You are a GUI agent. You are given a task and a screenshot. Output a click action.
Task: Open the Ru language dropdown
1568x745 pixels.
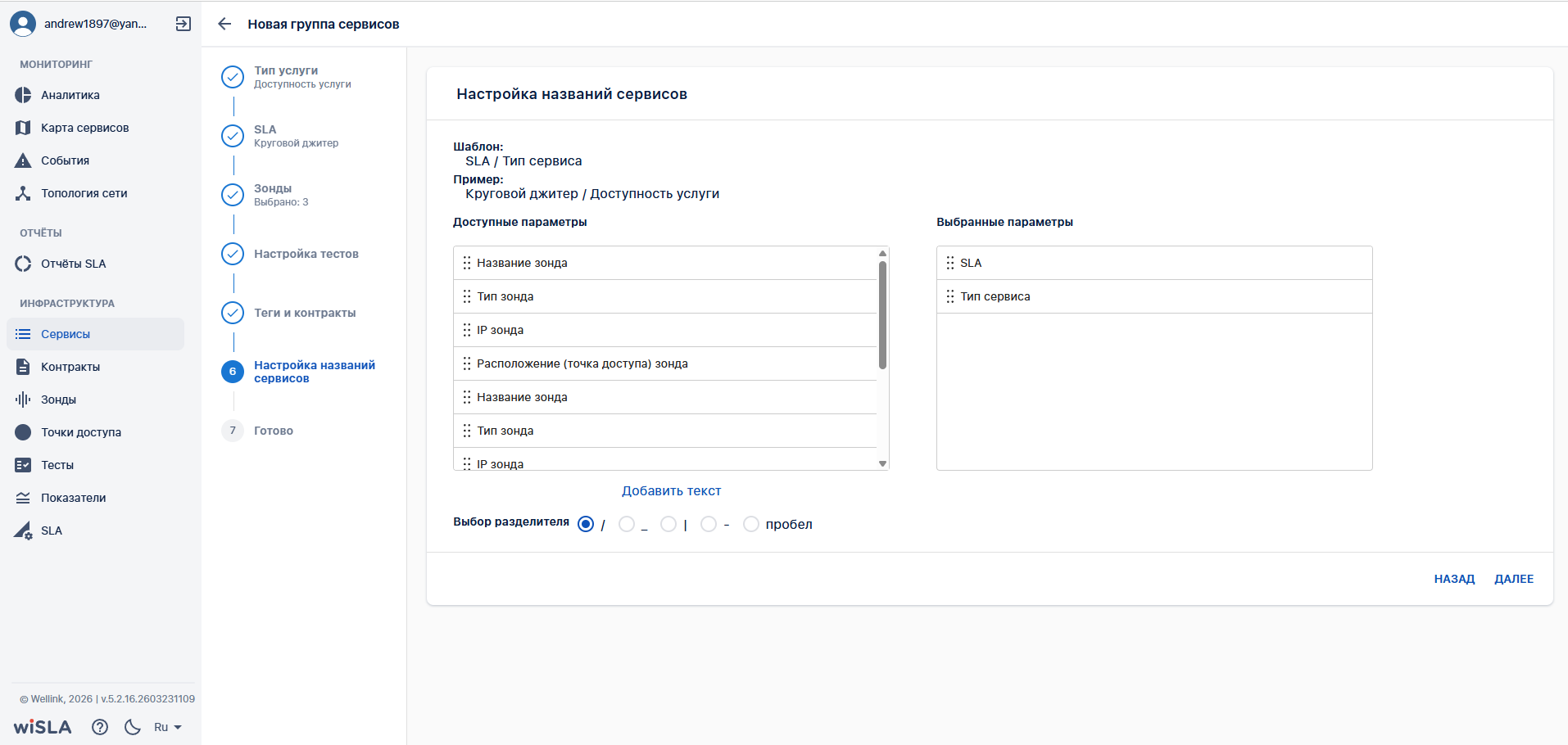coord(167,727)
